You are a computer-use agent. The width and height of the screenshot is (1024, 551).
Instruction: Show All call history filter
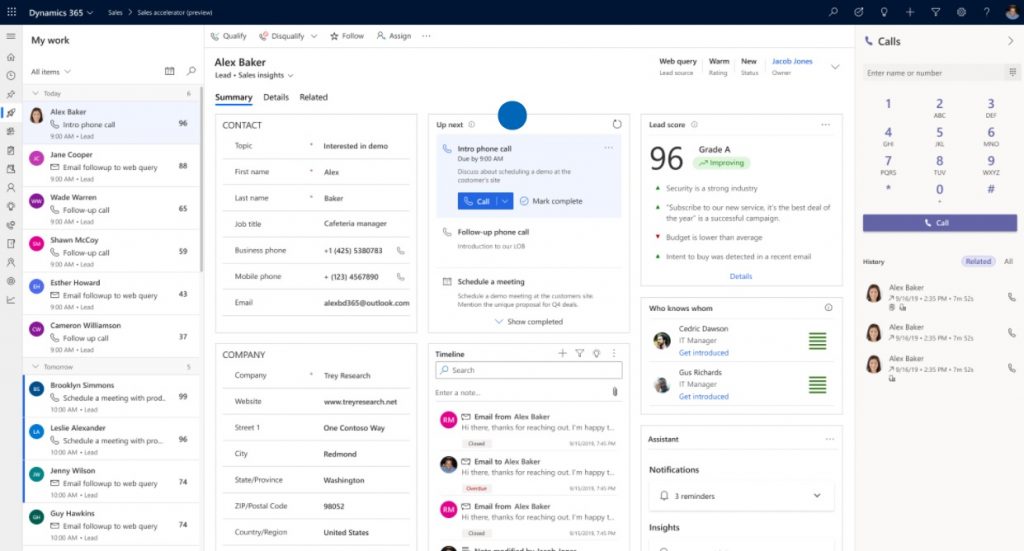click(1008, 261)
